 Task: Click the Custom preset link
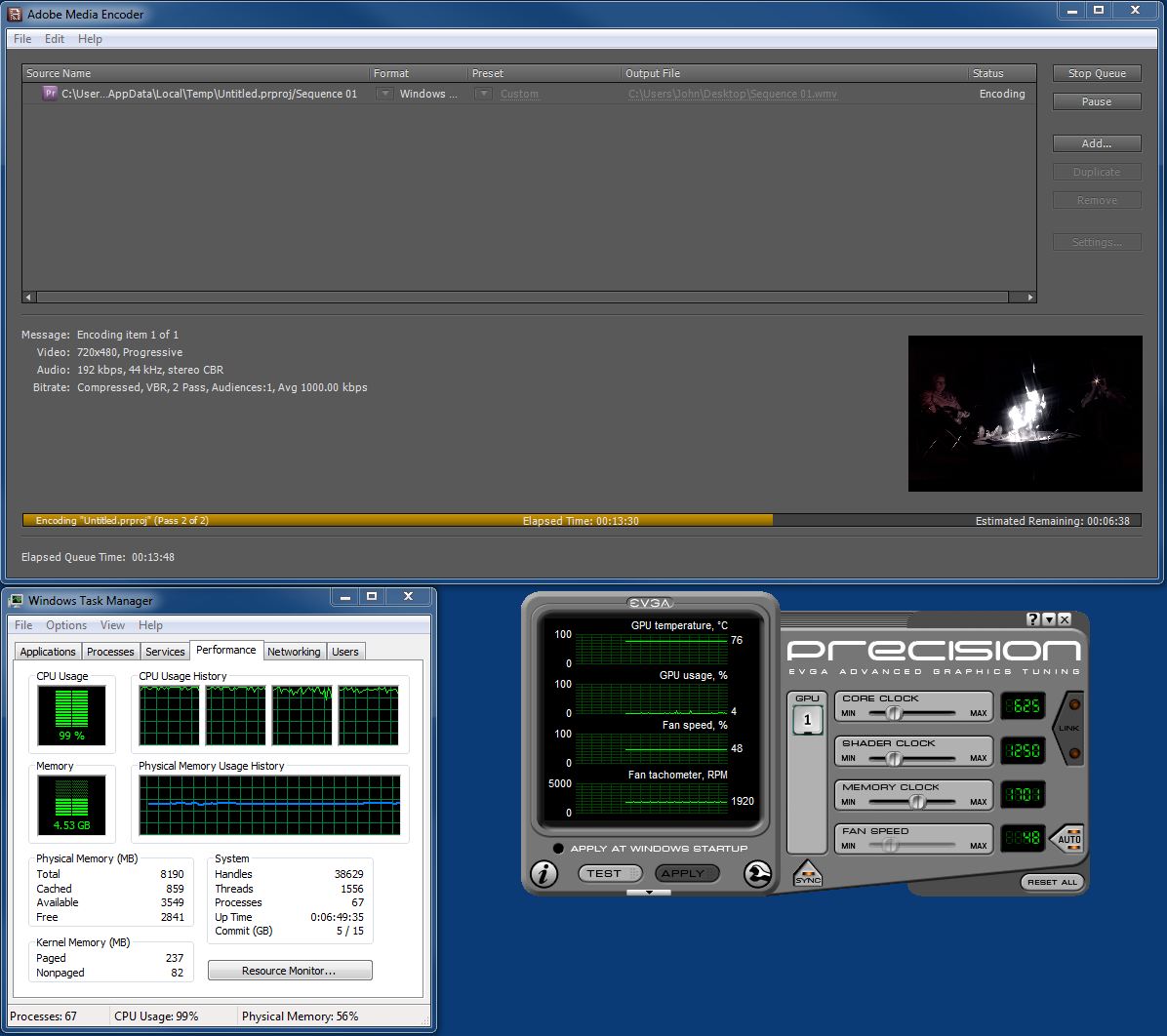coord(519,94)
